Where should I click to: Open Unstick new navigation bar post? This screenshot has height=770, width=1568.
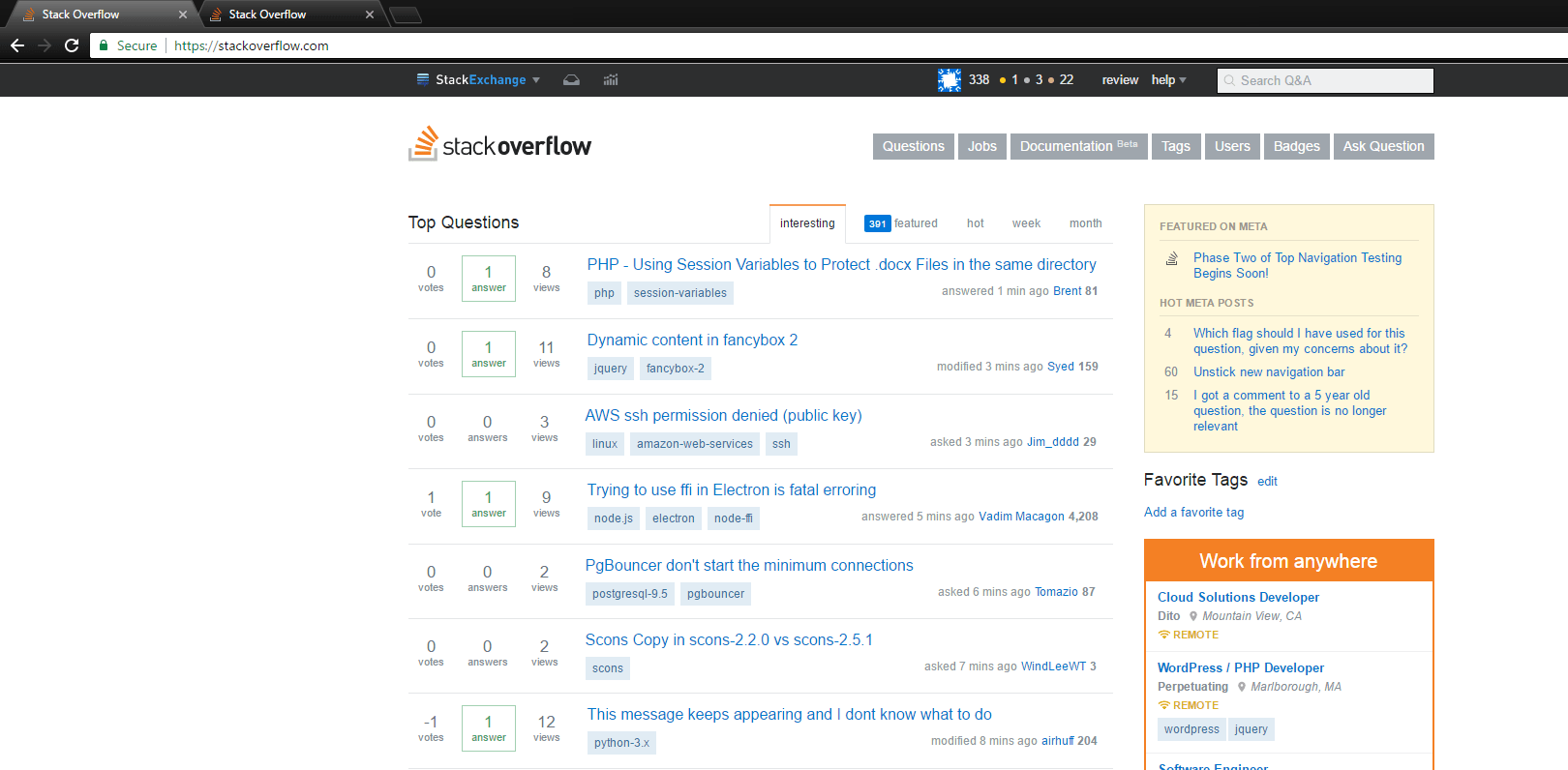(x=1269, y=371)
